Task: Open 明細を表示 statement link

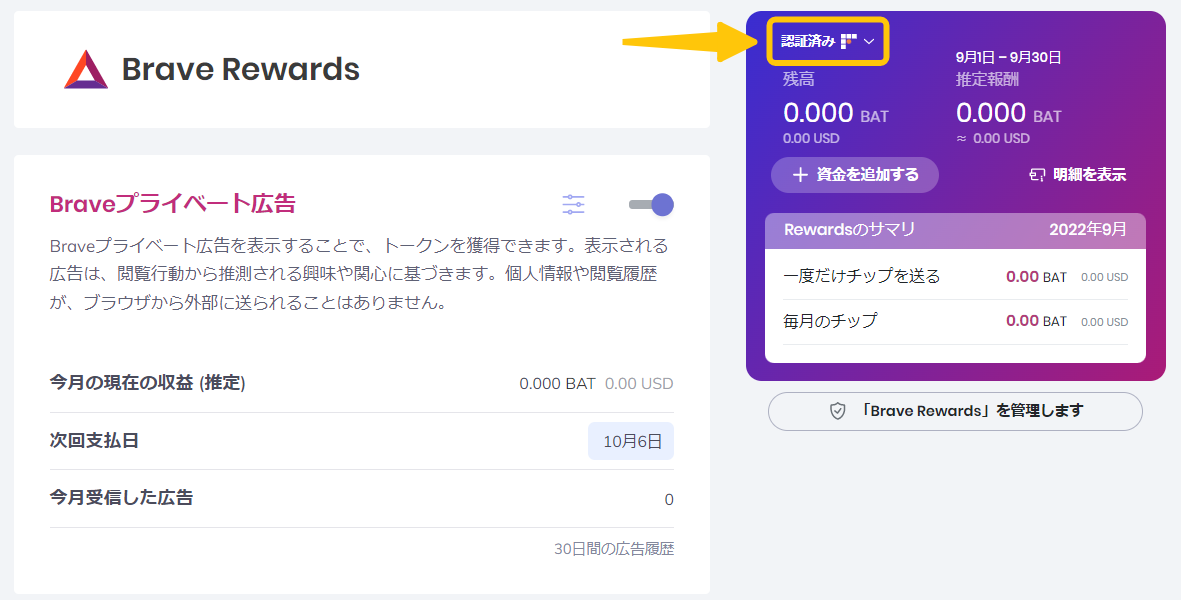Action: click(1077, 175)
